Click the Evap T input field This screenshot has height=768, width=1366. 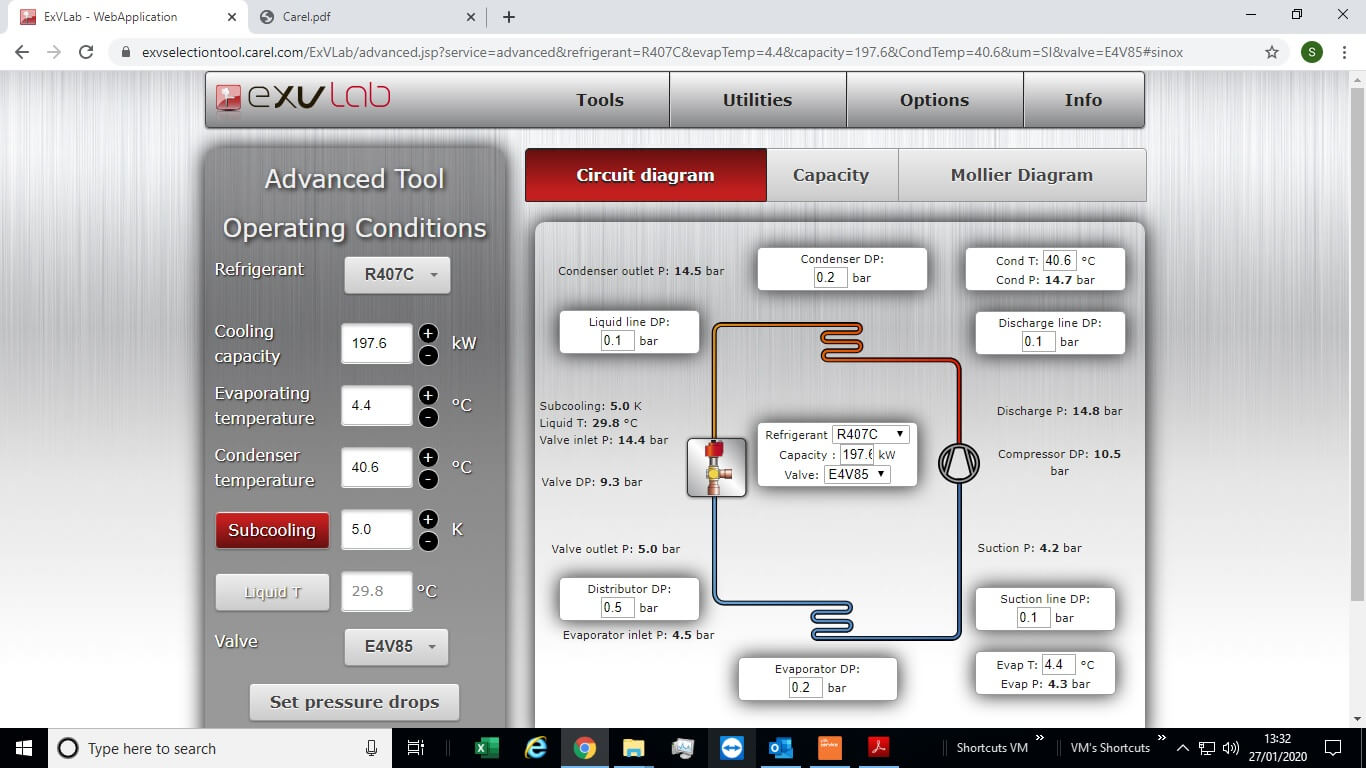(1058, 665)
